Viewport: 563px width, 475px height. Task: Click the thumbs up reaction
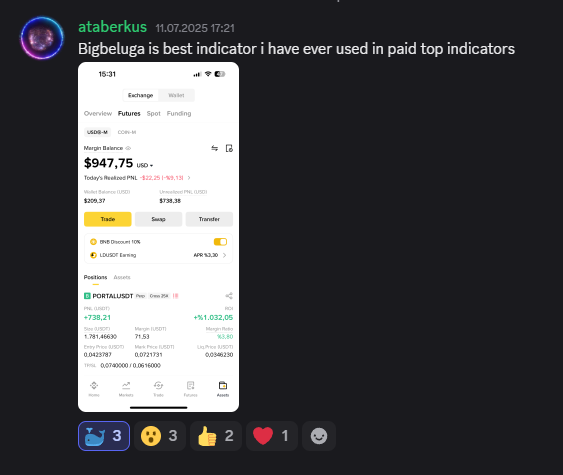coord(215,436)
